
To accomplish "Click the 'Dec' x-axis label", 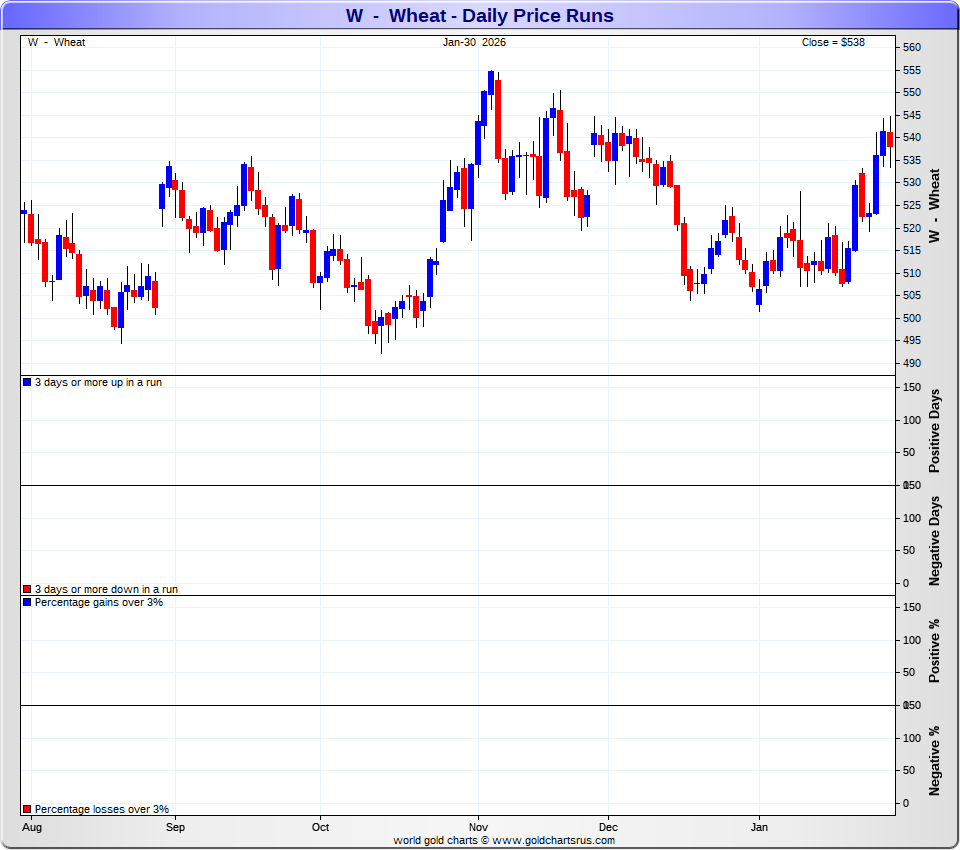I will tap(608, 827).
